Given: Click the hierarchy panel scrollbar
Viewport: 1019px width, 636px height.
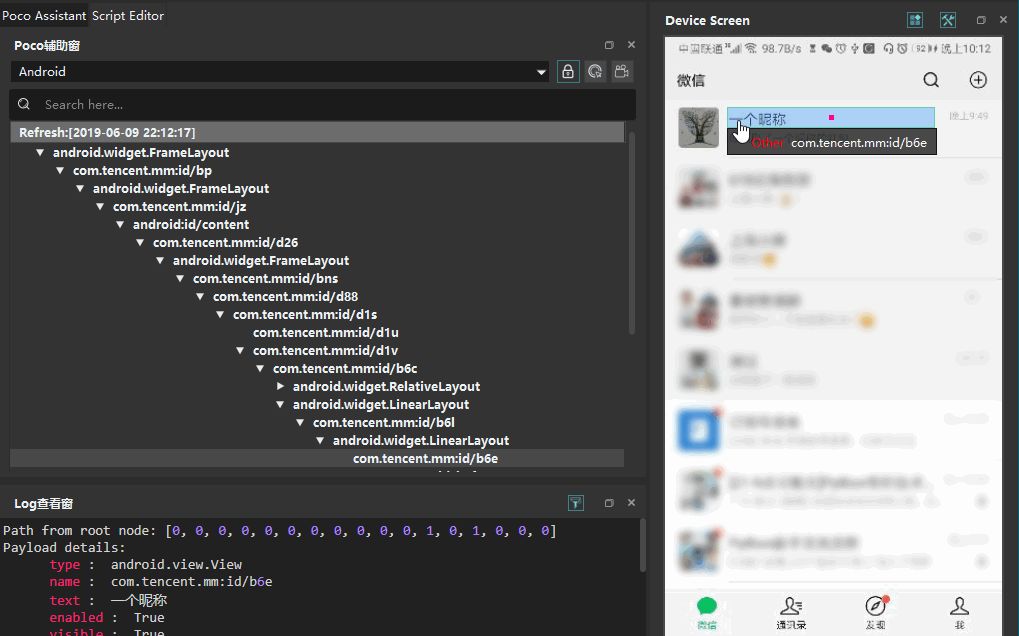Looking at the screenshot, I should tap(633, 230).
